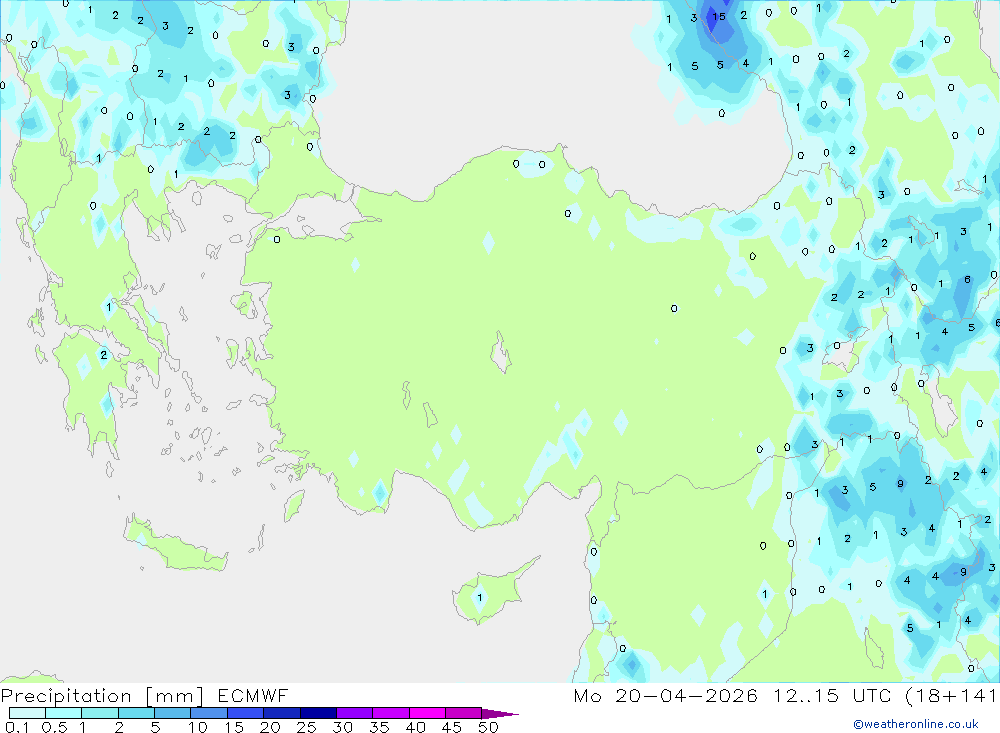1000x733 pixels.
Task: Click the 0.5–1 mm legend color box
Action: tap(64, 713)
